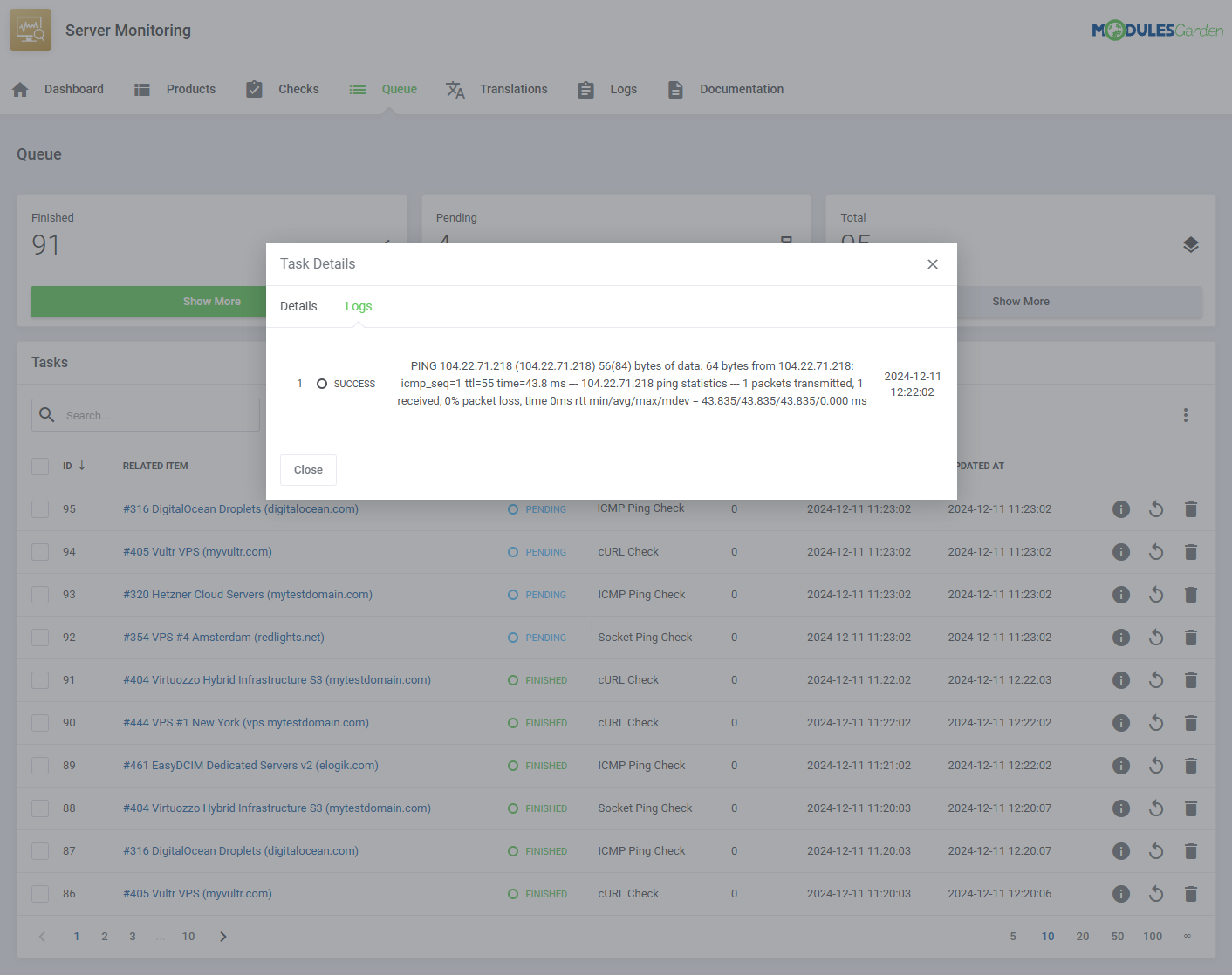Switch to the Details tab in Task Details
Screen dimensions: 1232x975
tap(298, 306)
